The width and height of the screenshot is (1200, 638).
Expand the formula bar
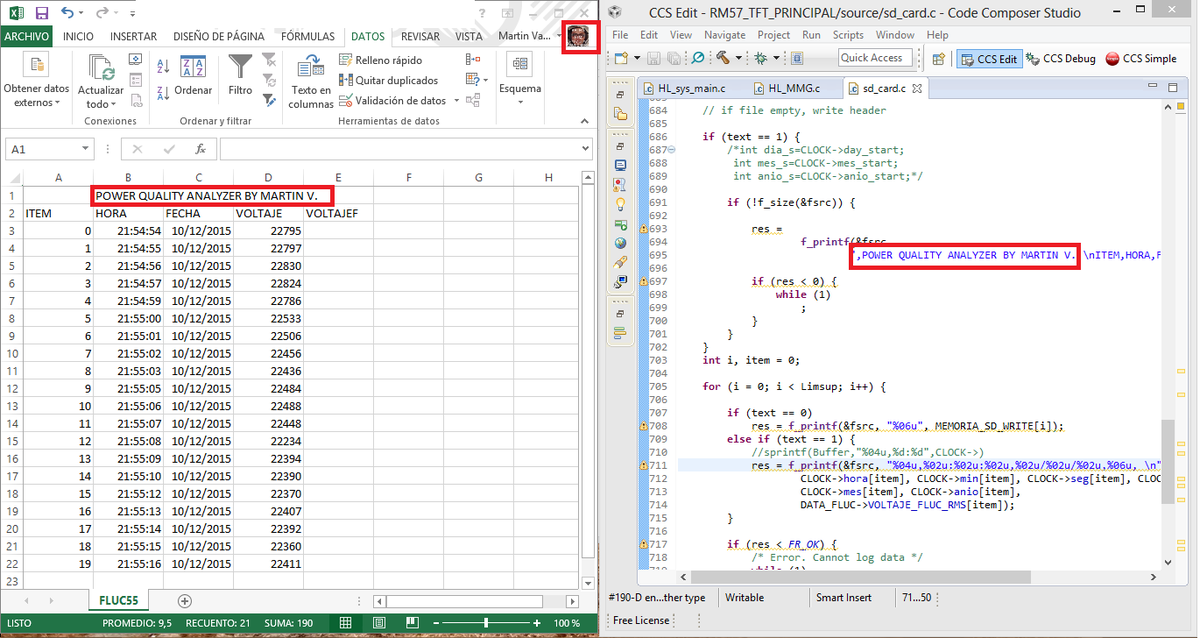click(585, 149)
